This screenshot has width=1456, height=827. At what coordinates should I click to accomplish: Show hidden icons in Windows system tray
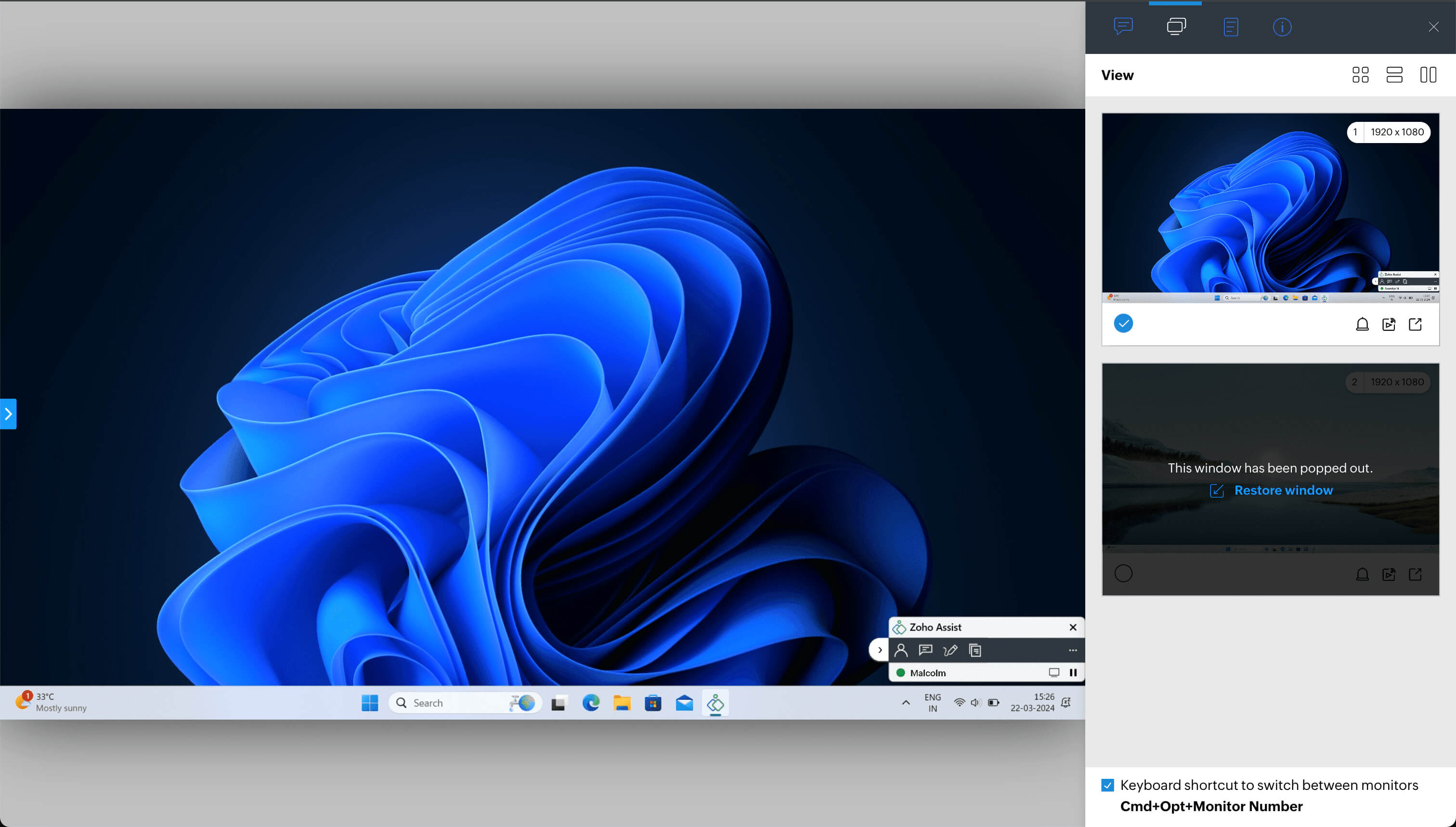tap(906, 703)
